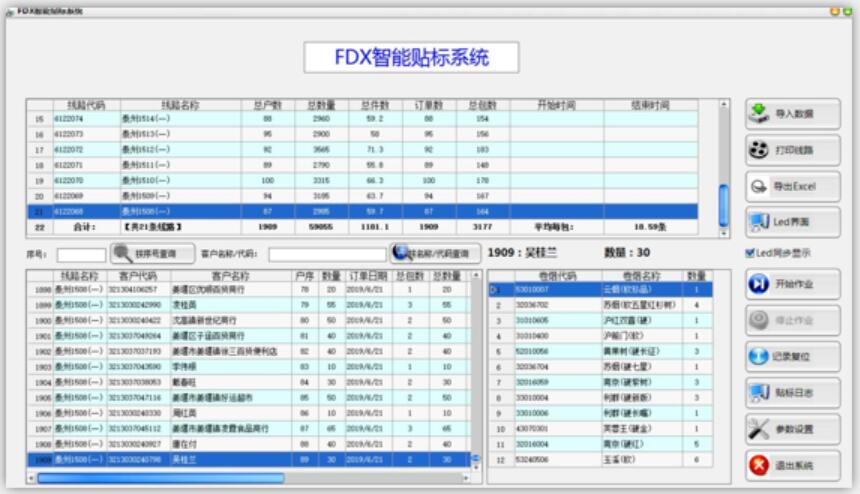This screenshot has width=860, height=494.
Task: Select cigarette row 4 code 31010400
Action: [601, 336]
